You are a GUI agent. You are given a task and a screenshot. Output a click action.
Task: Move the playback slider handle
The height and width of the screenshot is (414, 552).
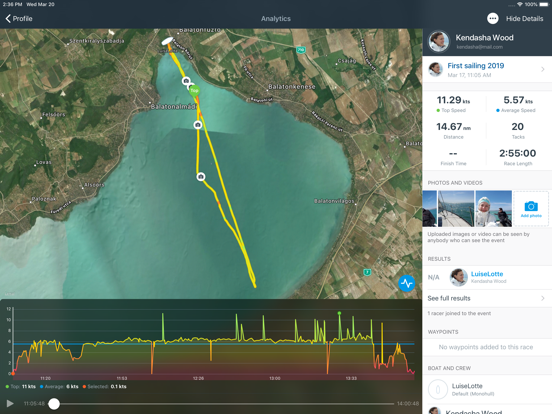pos(54,404)
